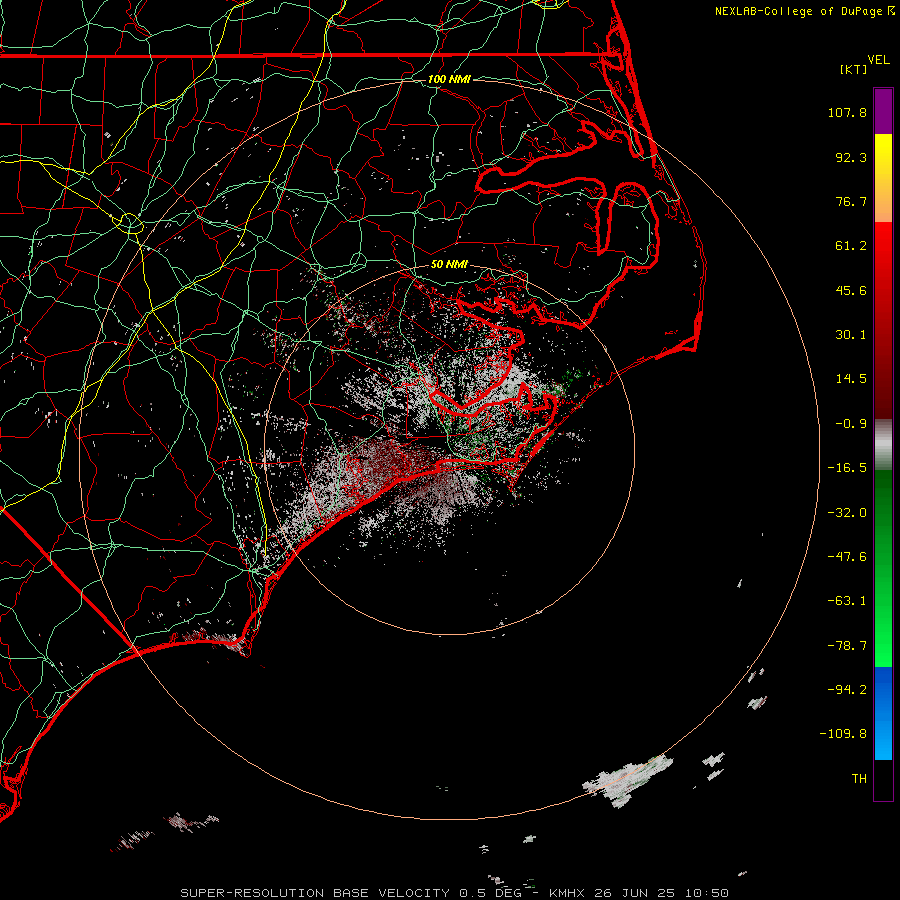Pick the purple segment of the color bar
This screenshot has height=900, width=900.
[x=883, y=111]
